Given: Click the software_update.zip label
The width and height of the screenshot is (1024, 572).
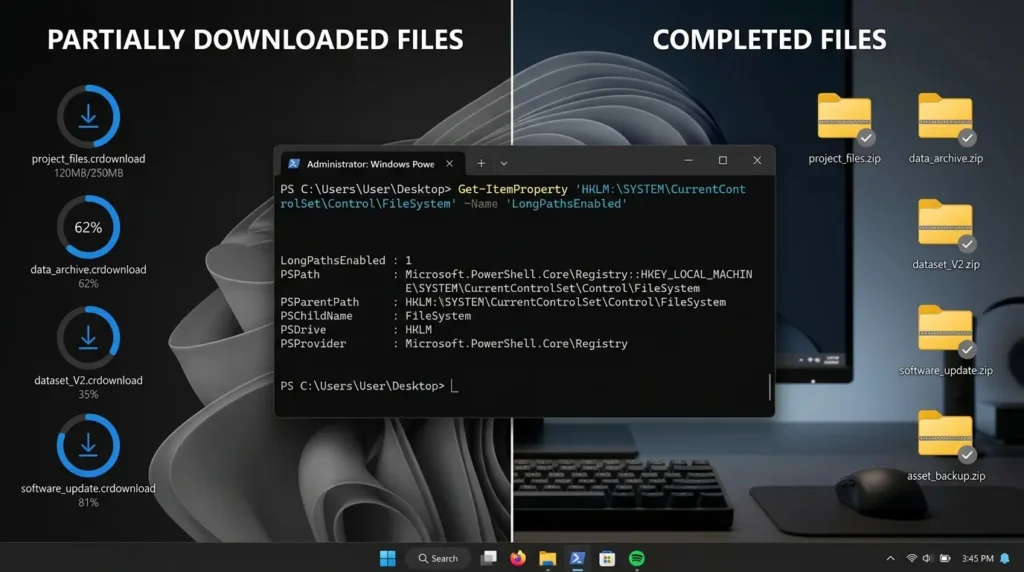Looking at the screenshot, I should coord(946,370).
